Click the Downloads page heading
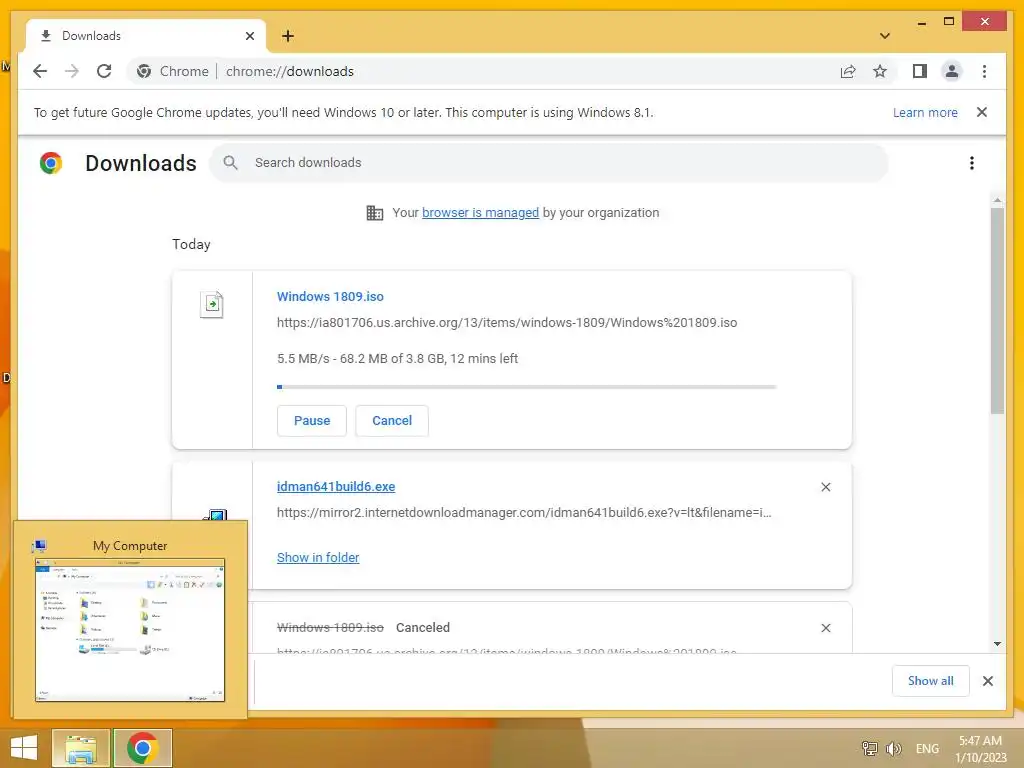The height and width of the screenshot is (768, 1024). 141,163
